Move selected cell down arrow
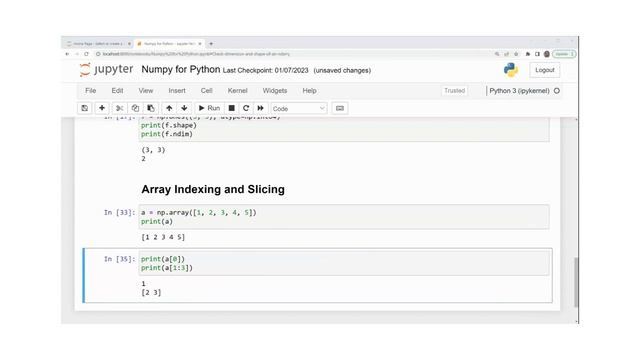The image size is (640, 360). point(184,108)
